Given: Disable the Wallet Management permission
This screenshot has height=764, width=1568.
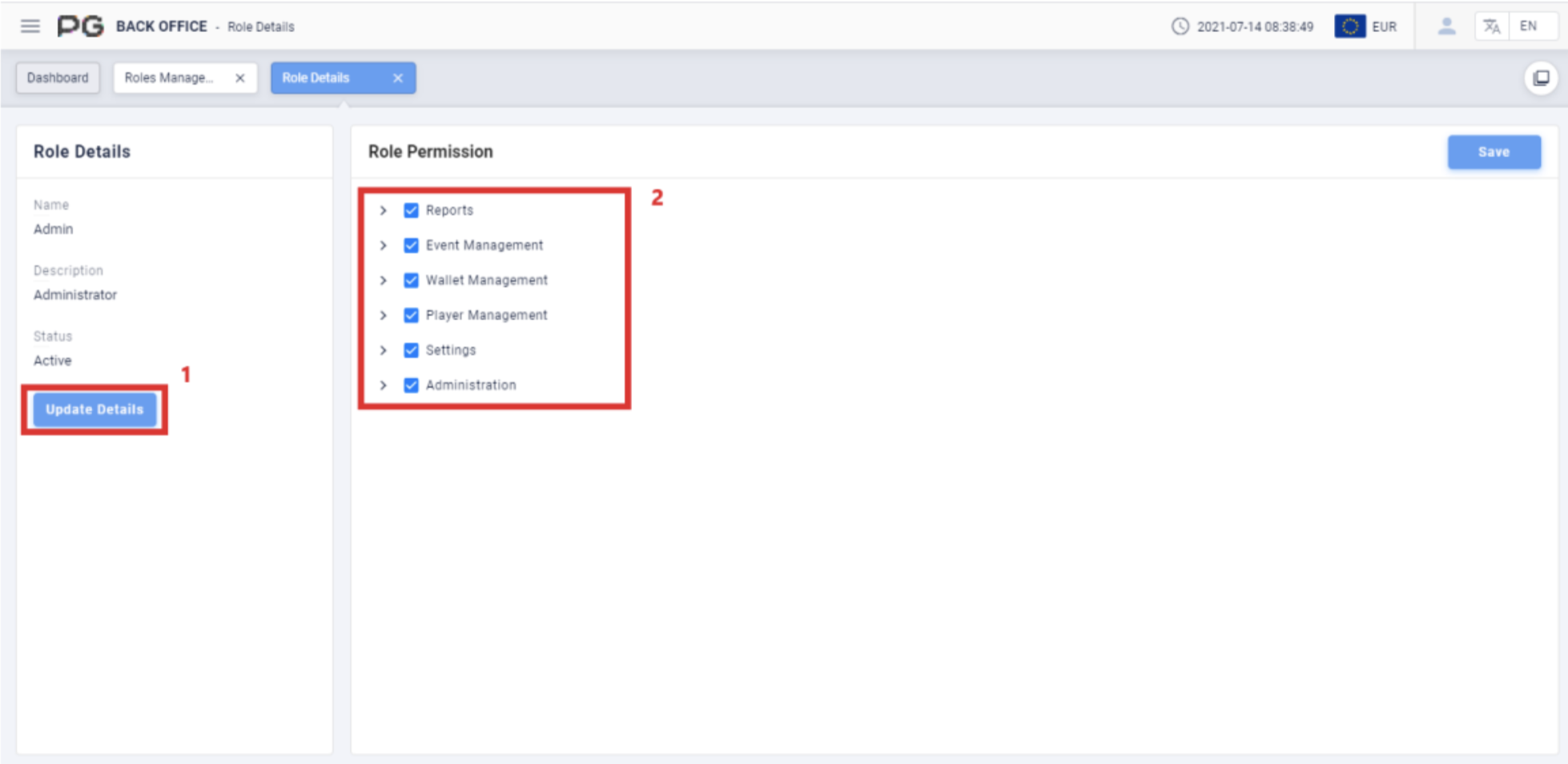Looking at the screenshot, I should 411,279.
